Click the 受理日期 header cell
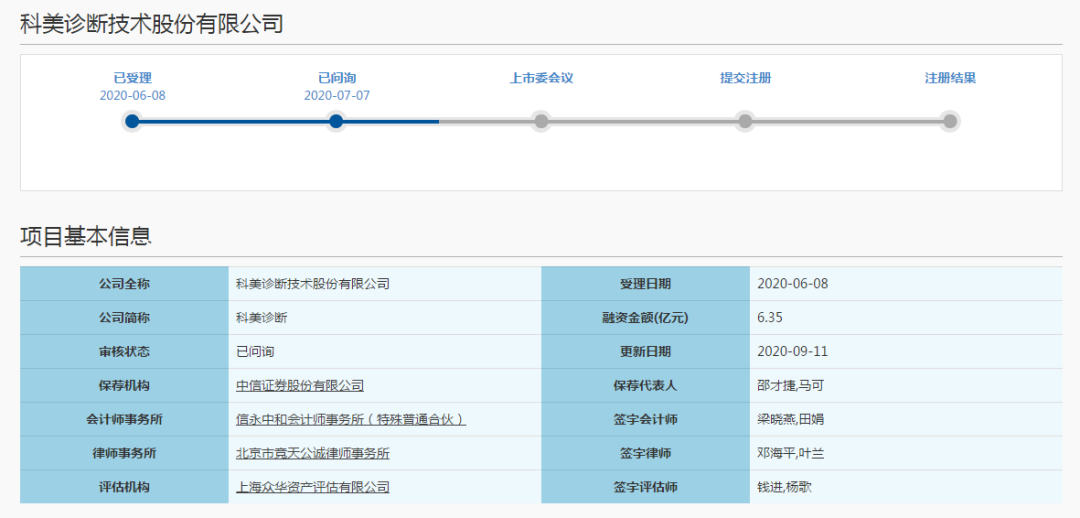1080x518 pixels. pyautogui.click(x=645, y=284)
